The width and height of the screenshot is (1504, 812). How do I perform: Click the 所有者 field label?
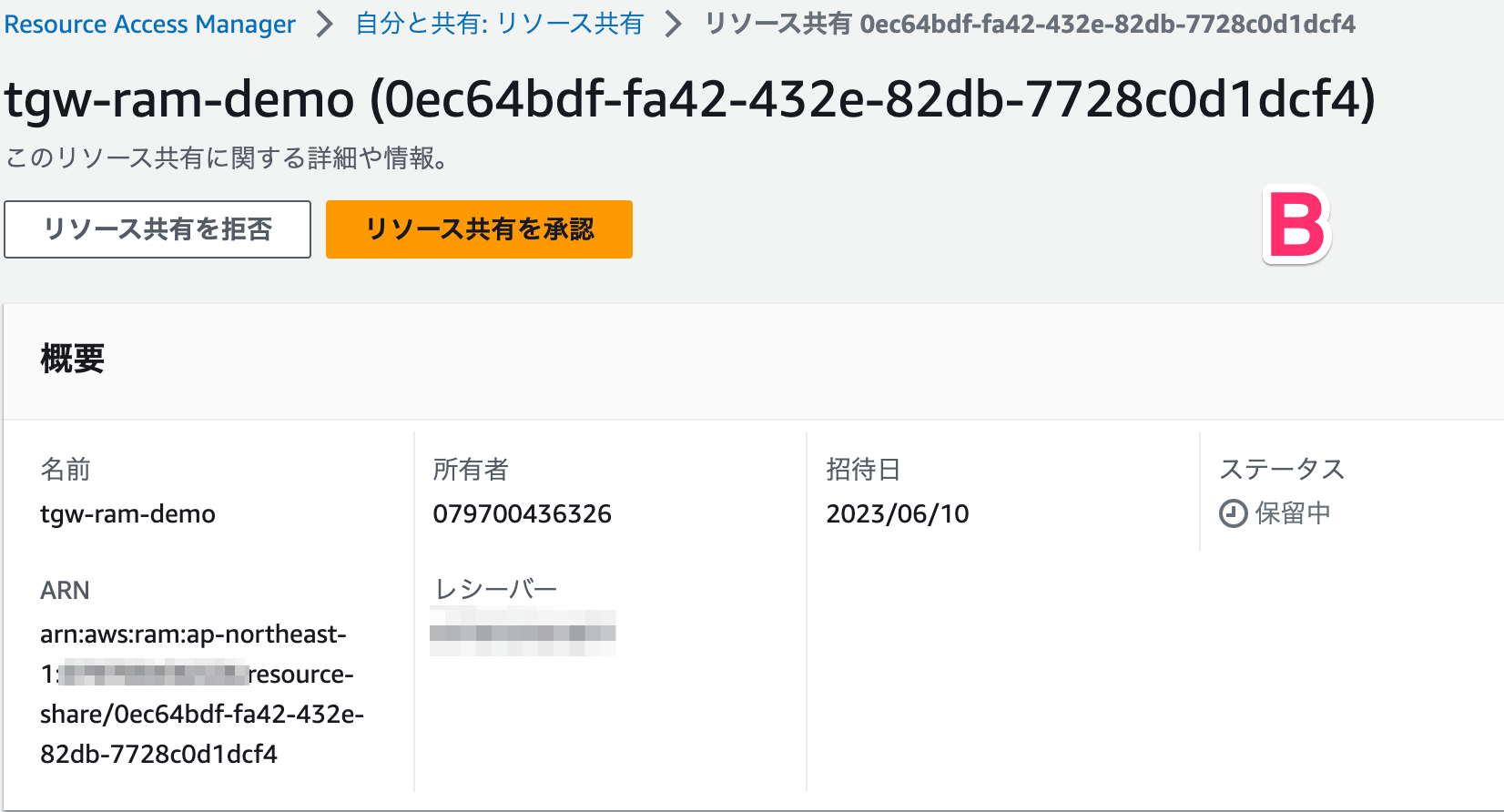tap(471, 469)
